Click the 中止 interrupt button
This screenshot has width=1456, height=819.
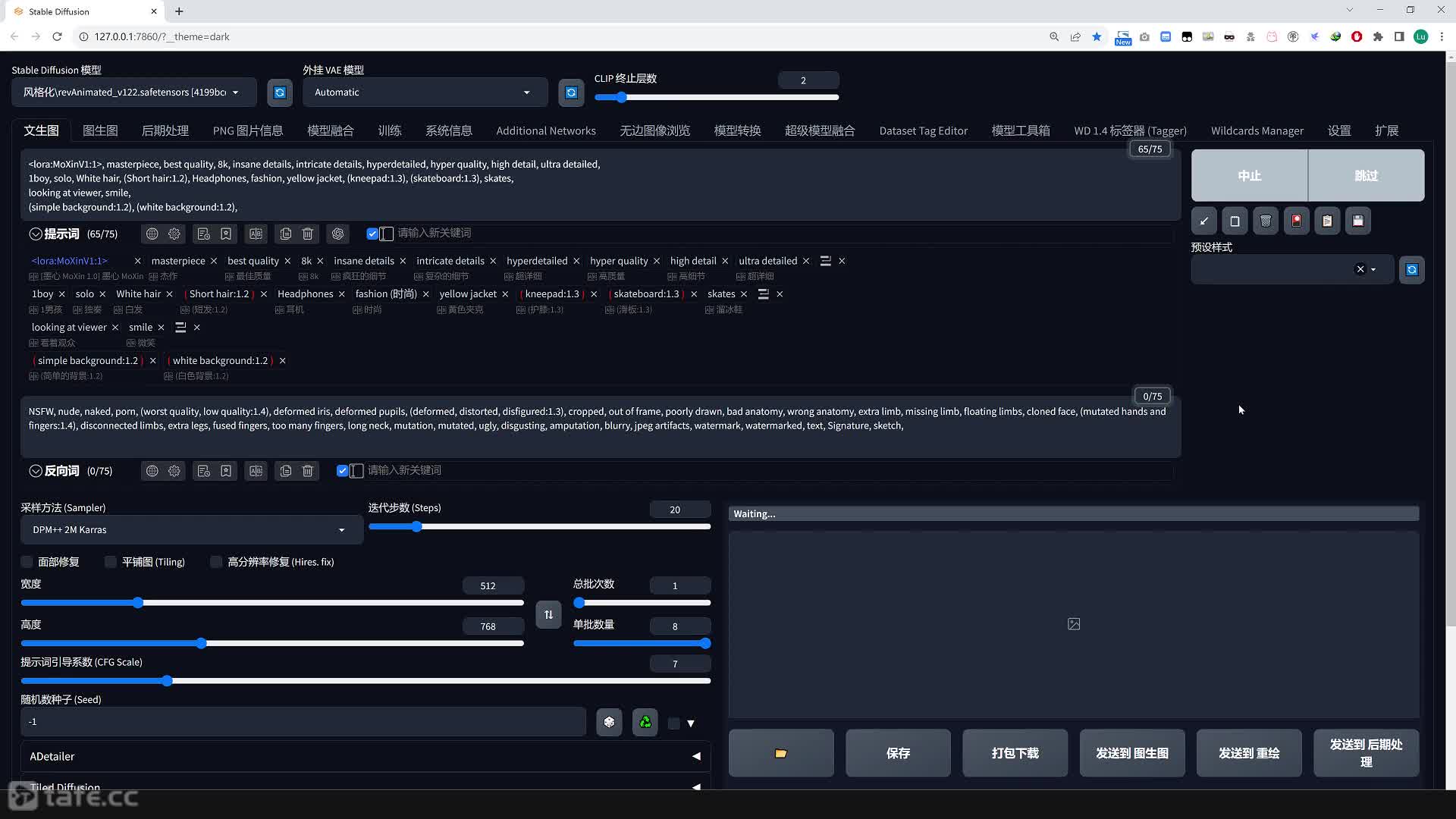pos(1250,175)
